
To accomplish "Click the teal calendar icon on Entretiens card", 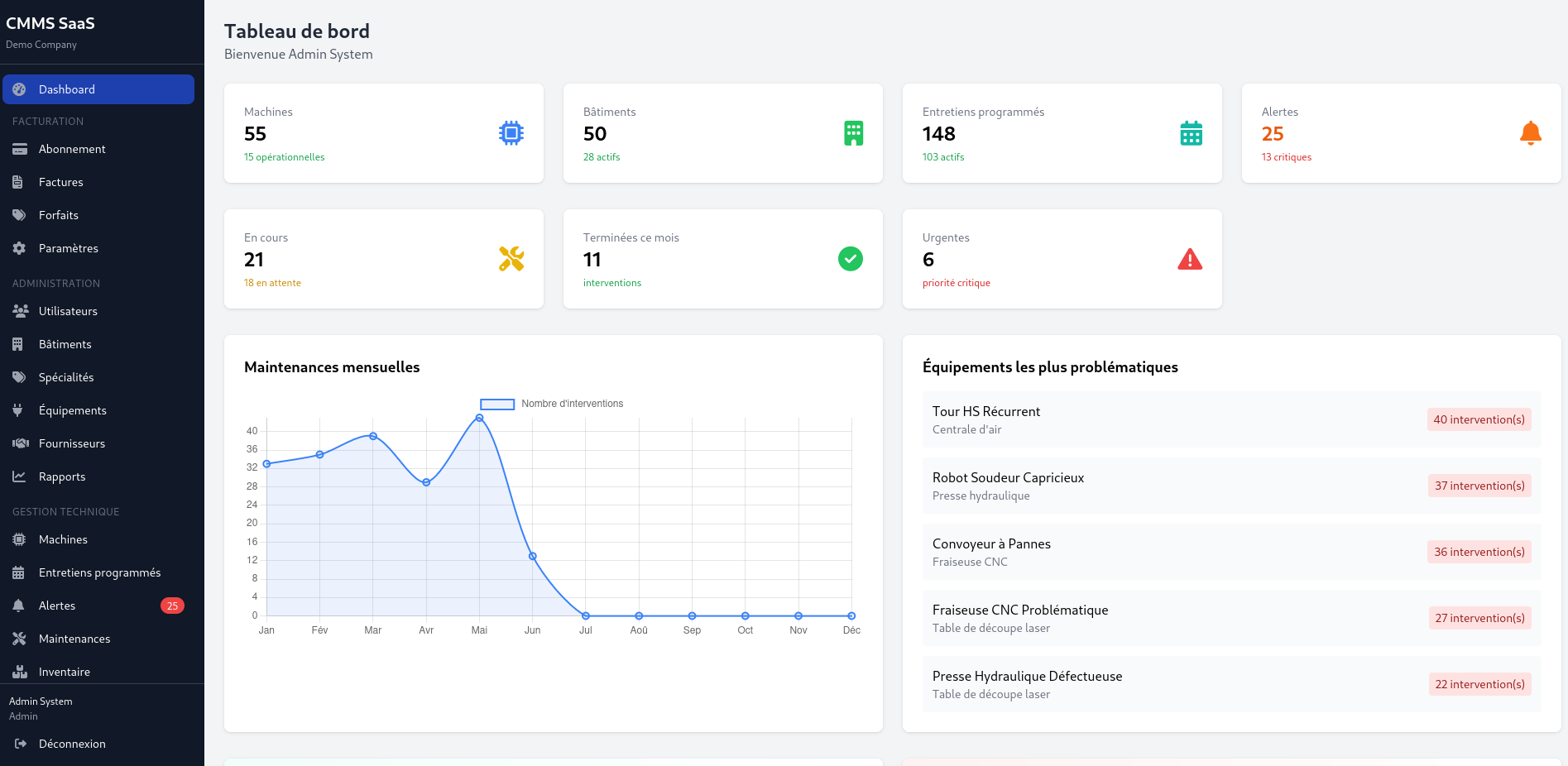I will coord(1192,133).
